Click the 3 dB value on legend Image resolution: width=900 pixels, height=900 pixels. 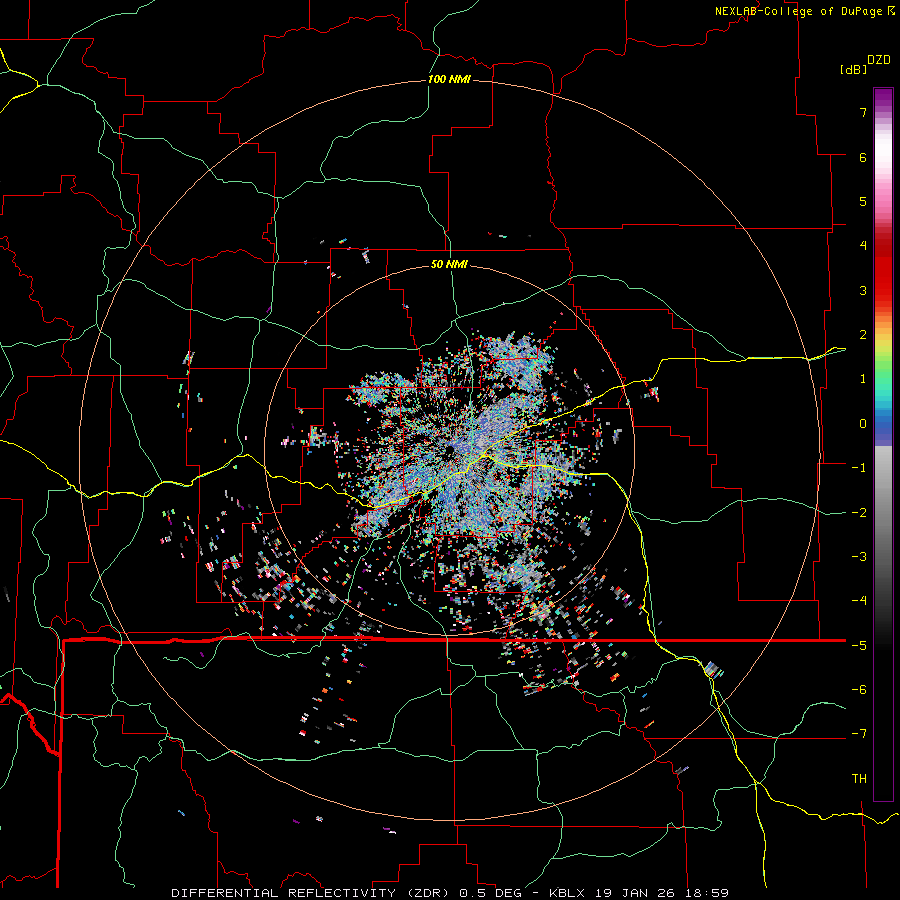tap(863, 290)
